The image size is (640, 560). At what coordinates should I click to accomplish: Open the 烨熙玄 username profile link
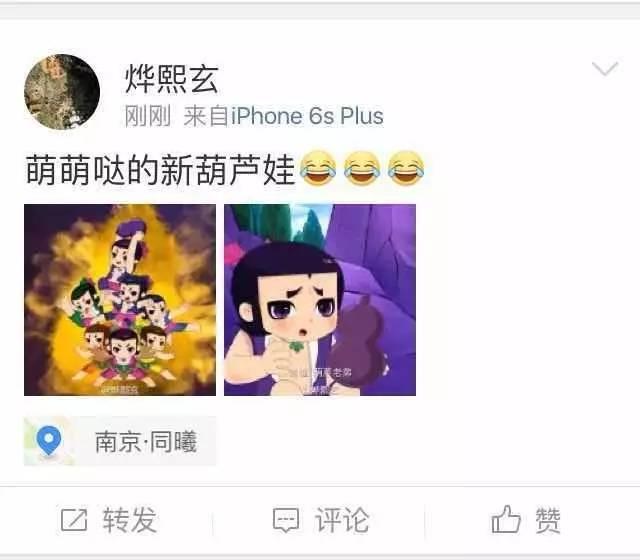click(x=171, y=78)
